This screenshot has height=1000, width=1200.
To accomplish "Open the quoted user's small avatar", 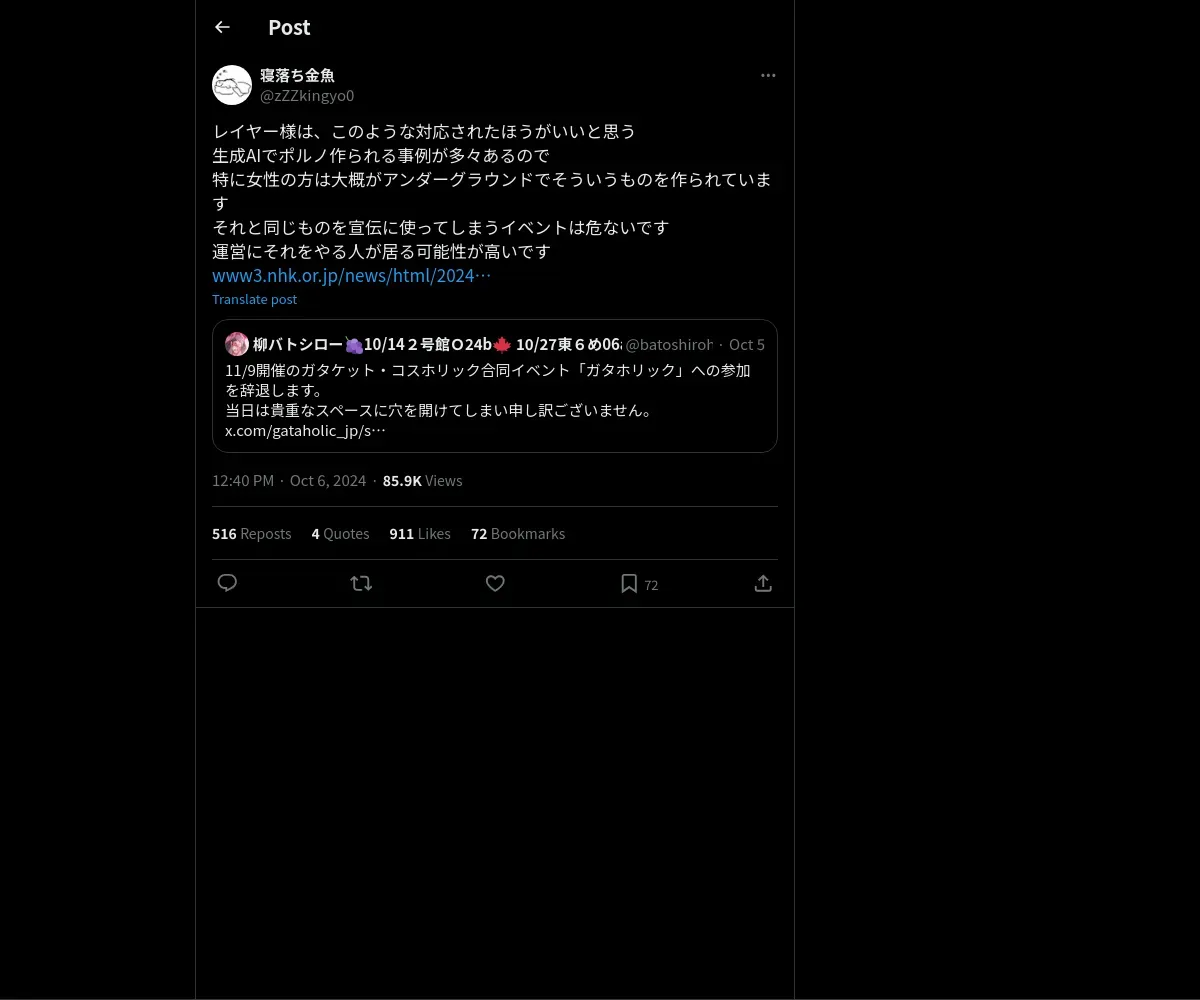I will 237,344.
